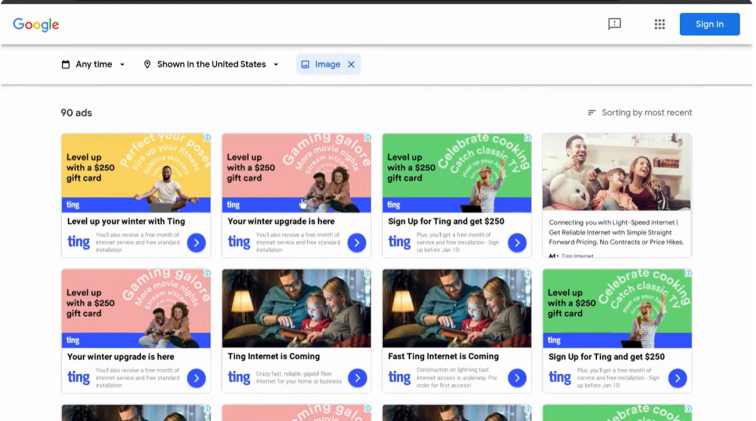Screen dimensions: 756x421
Task: Click the calendar icon beside Any time
Action: pyautogui.click(x=66, y=64)
